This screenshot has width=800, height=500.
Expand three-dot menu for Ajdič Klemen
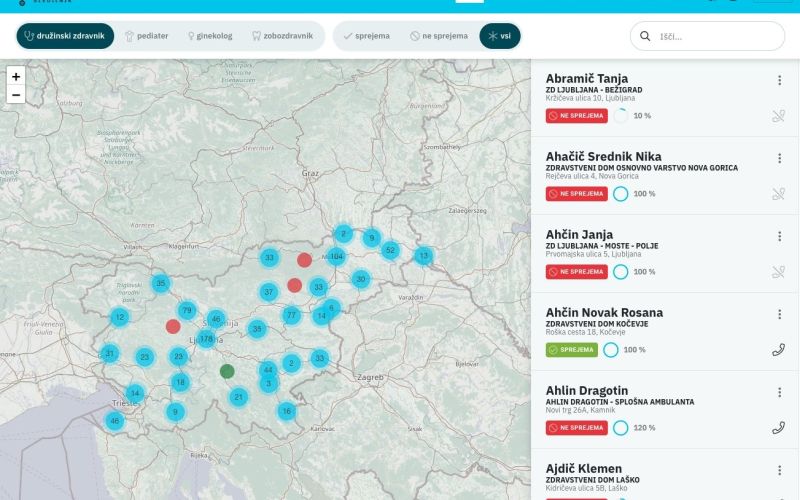(x=779, y=470)
